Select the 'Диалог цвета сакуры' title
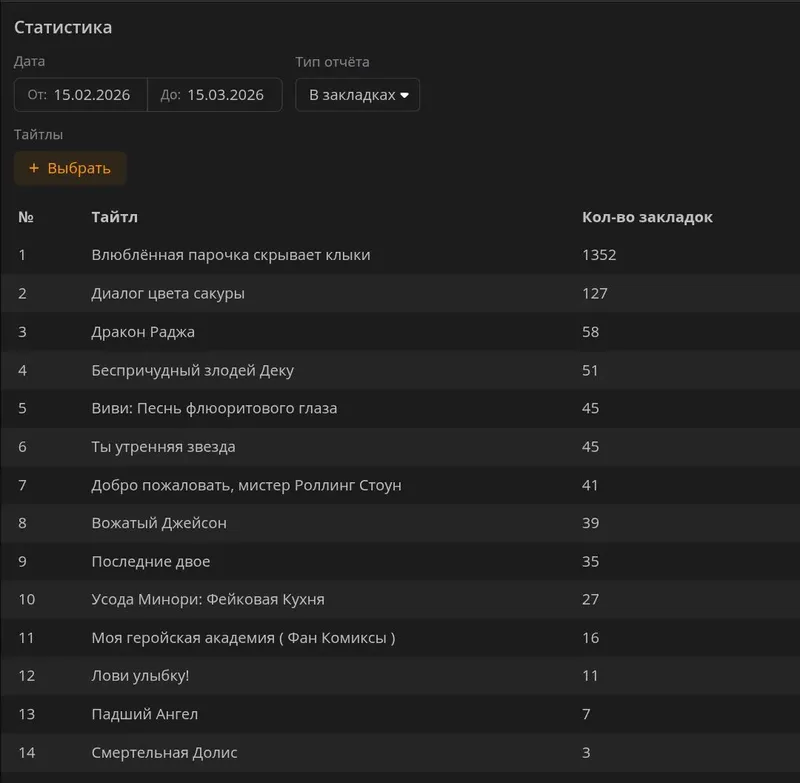The image size is (800, 783). [167, 293]
